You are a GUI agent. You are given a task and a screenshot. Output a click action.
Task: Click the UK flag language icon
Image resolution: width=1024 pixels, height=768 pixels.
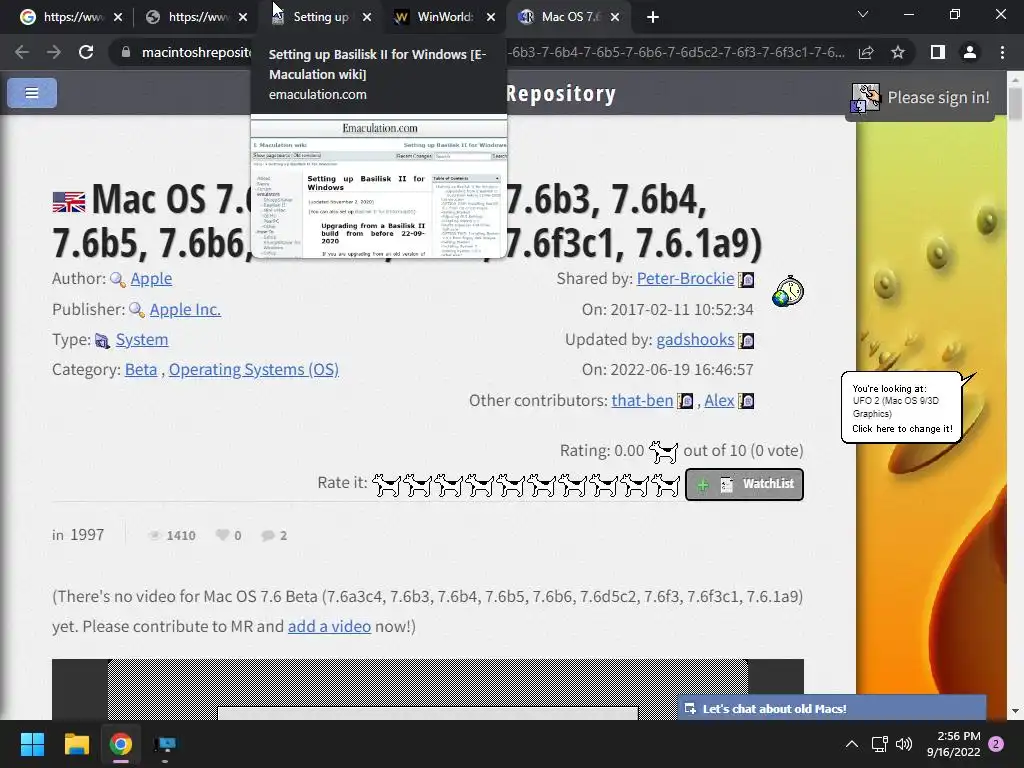tap(69, 202)
